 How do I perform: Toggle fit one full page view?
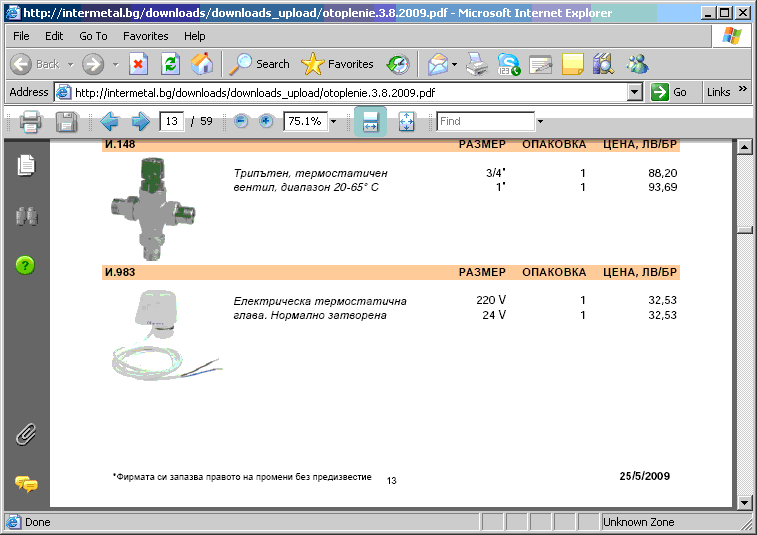pyautogui.click(x=407, y=121)
